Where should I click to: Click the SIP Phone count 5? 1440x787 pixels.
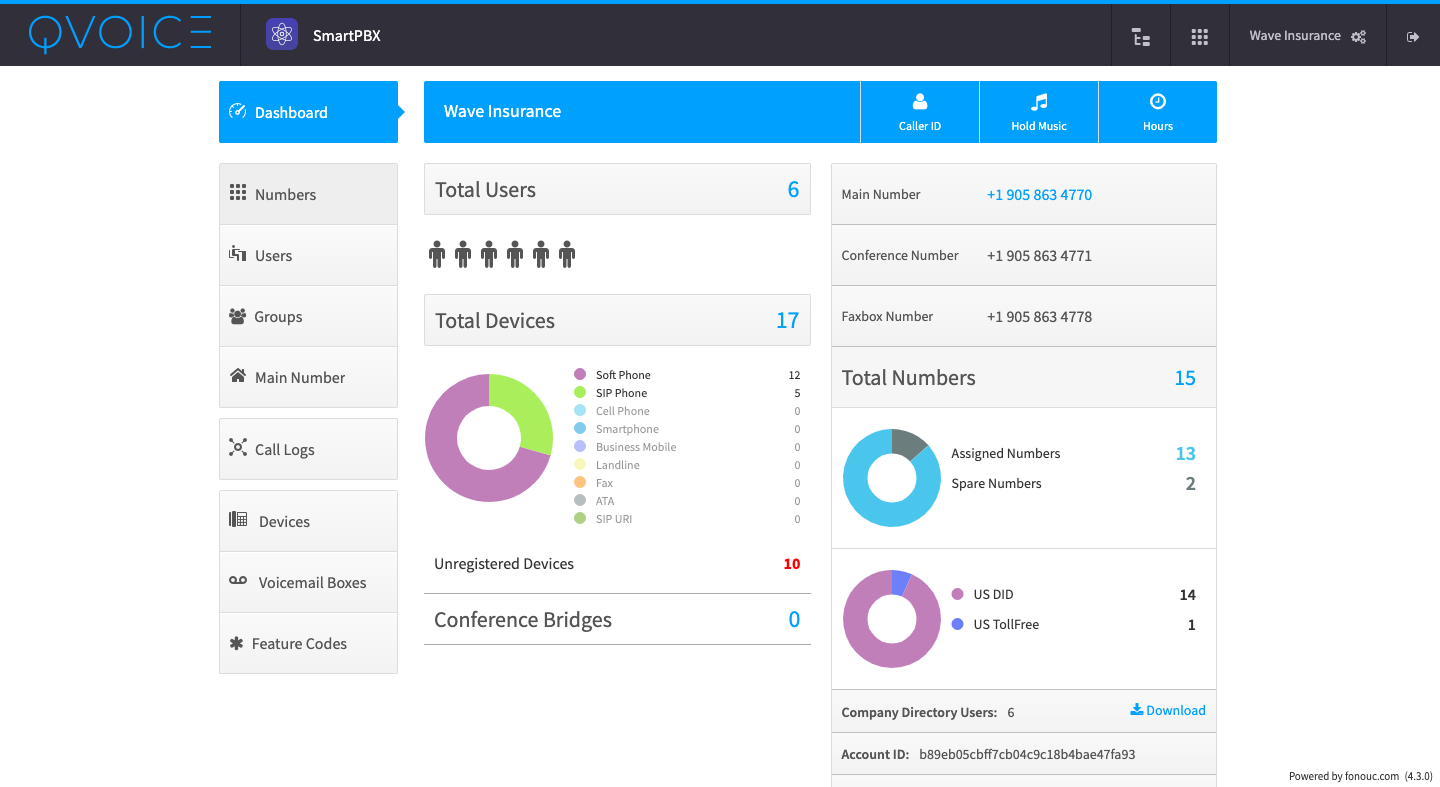click(797, 393)
